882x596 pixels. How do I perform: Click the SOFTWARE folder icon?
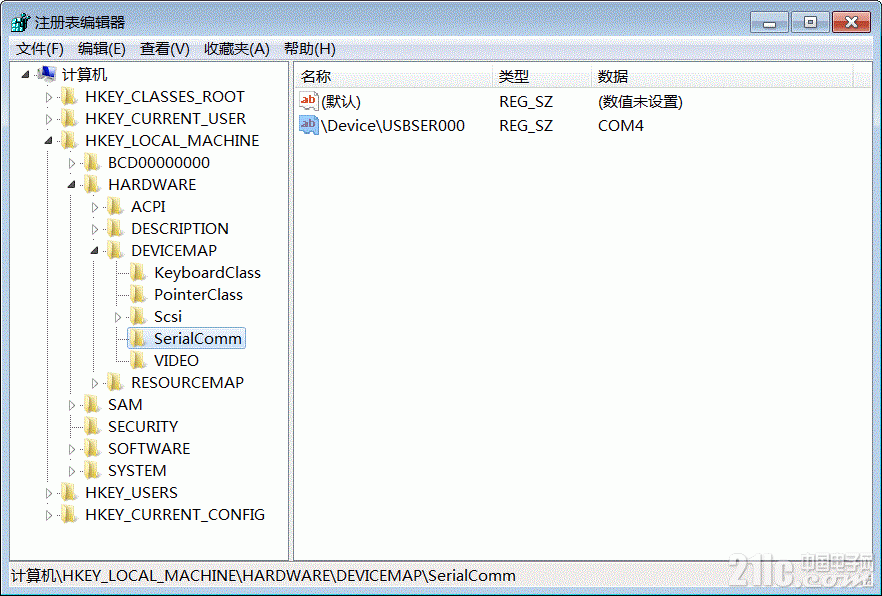pos(92,448)
